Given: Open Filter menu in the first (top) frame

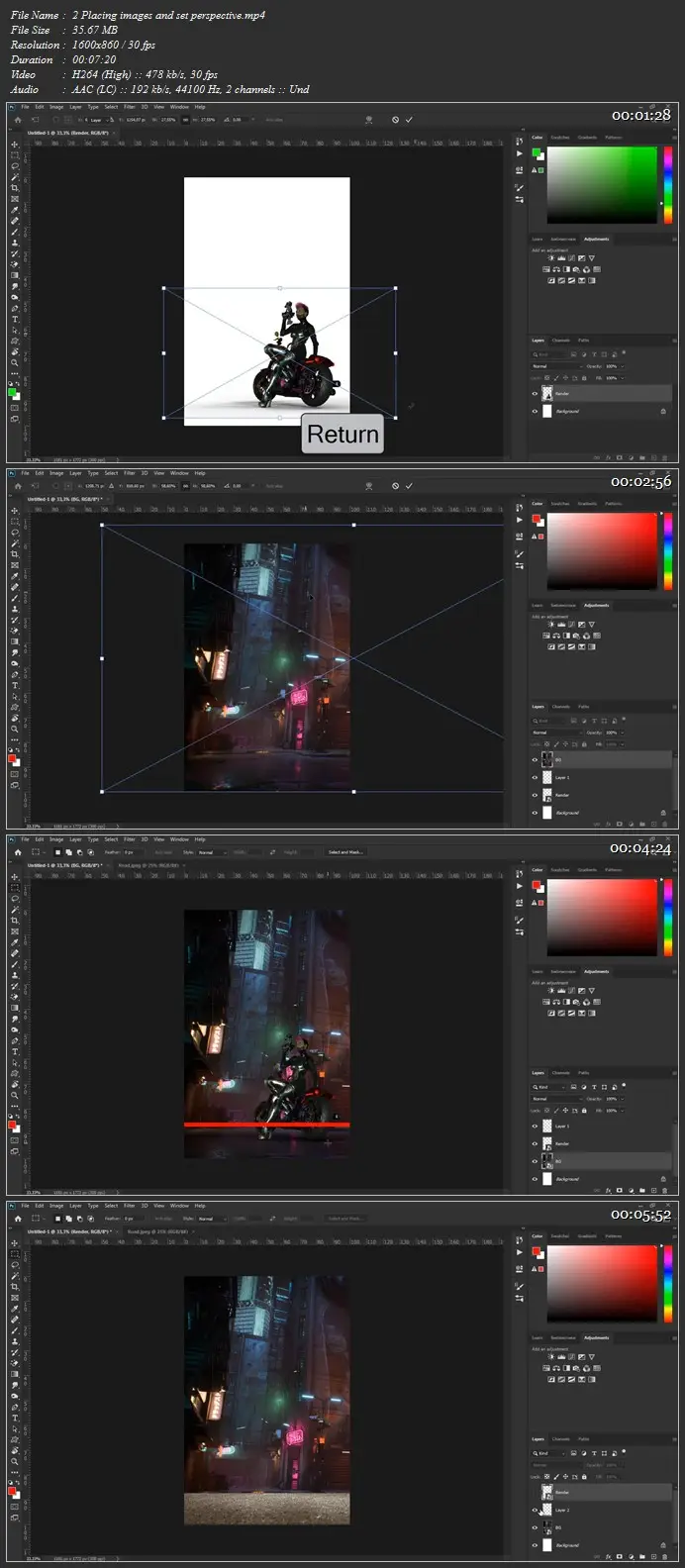Looking at the screenshot, I should [x=129, y=107].
